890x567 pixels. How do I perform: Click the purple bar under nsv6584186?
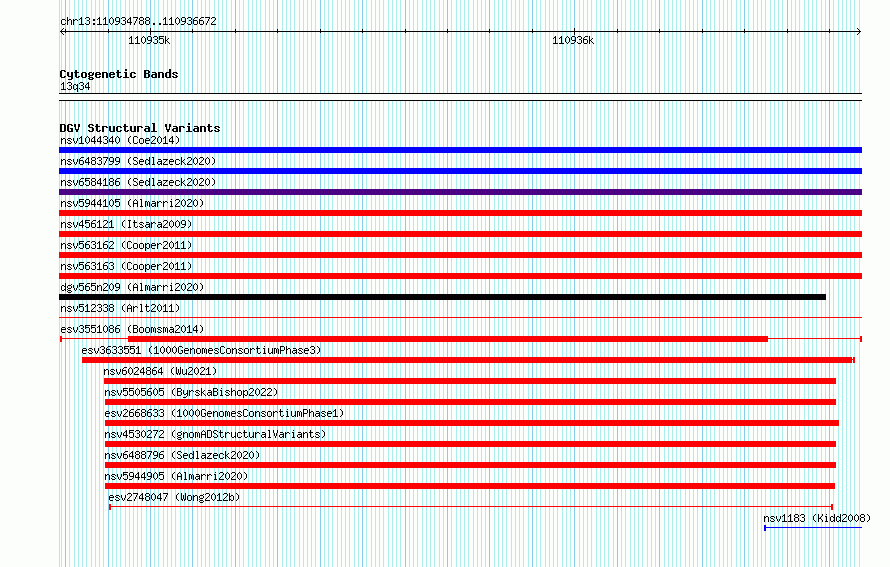[460, 192]
